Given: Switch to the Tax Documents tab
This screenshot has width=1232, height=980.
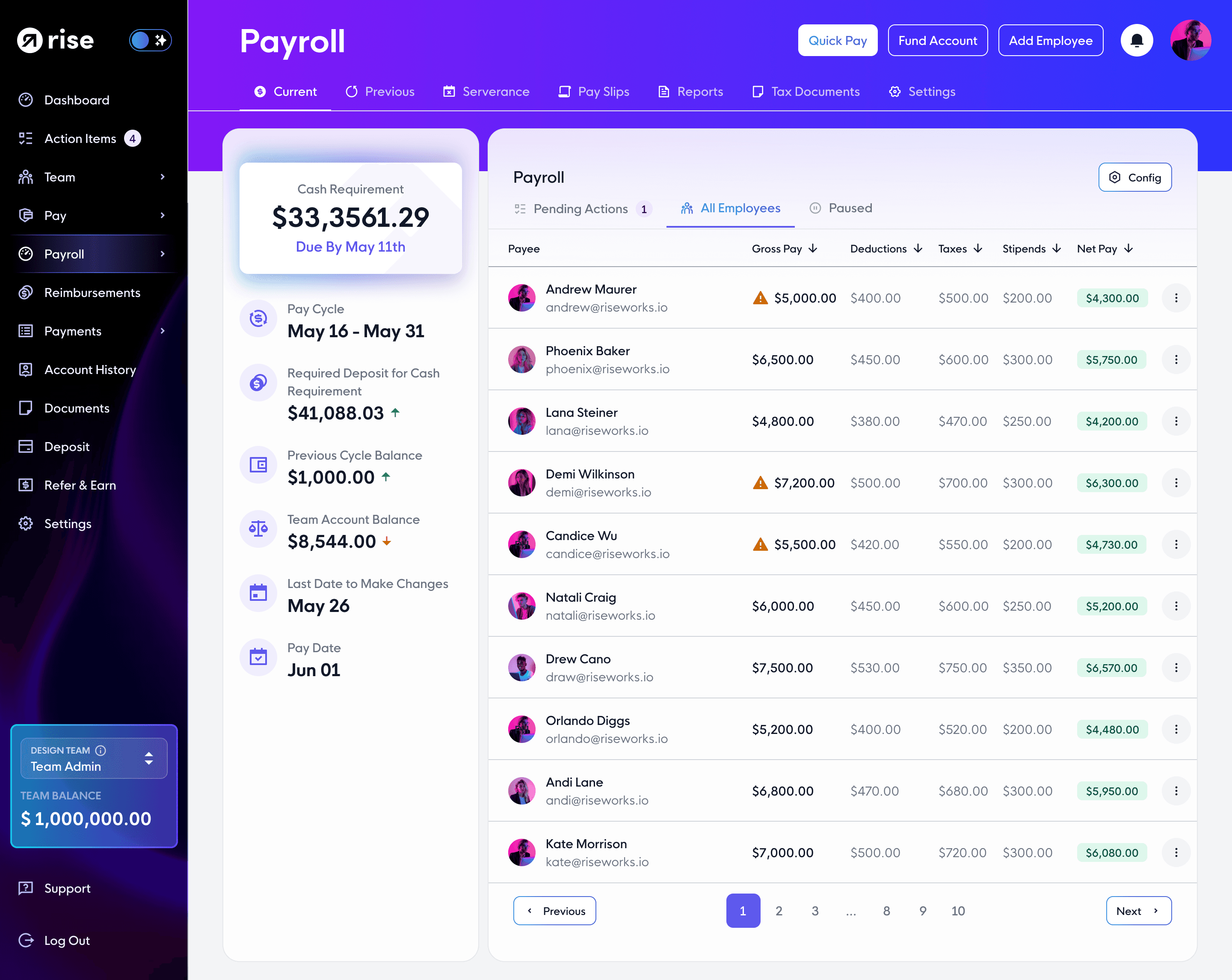Looking at the screenshot, I should pos(806,92).
